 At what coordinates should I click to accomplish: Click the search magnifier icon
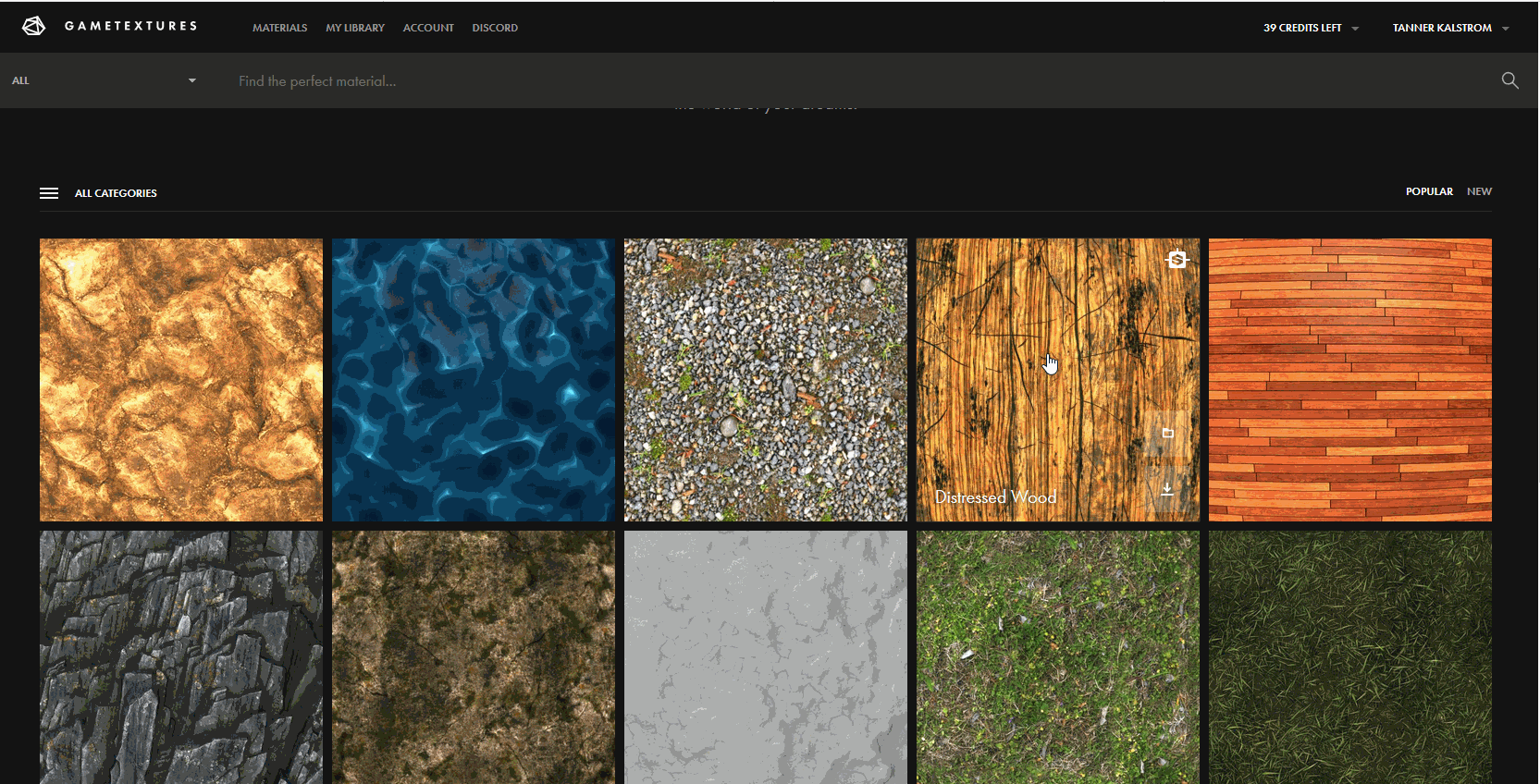(1509, 80)
